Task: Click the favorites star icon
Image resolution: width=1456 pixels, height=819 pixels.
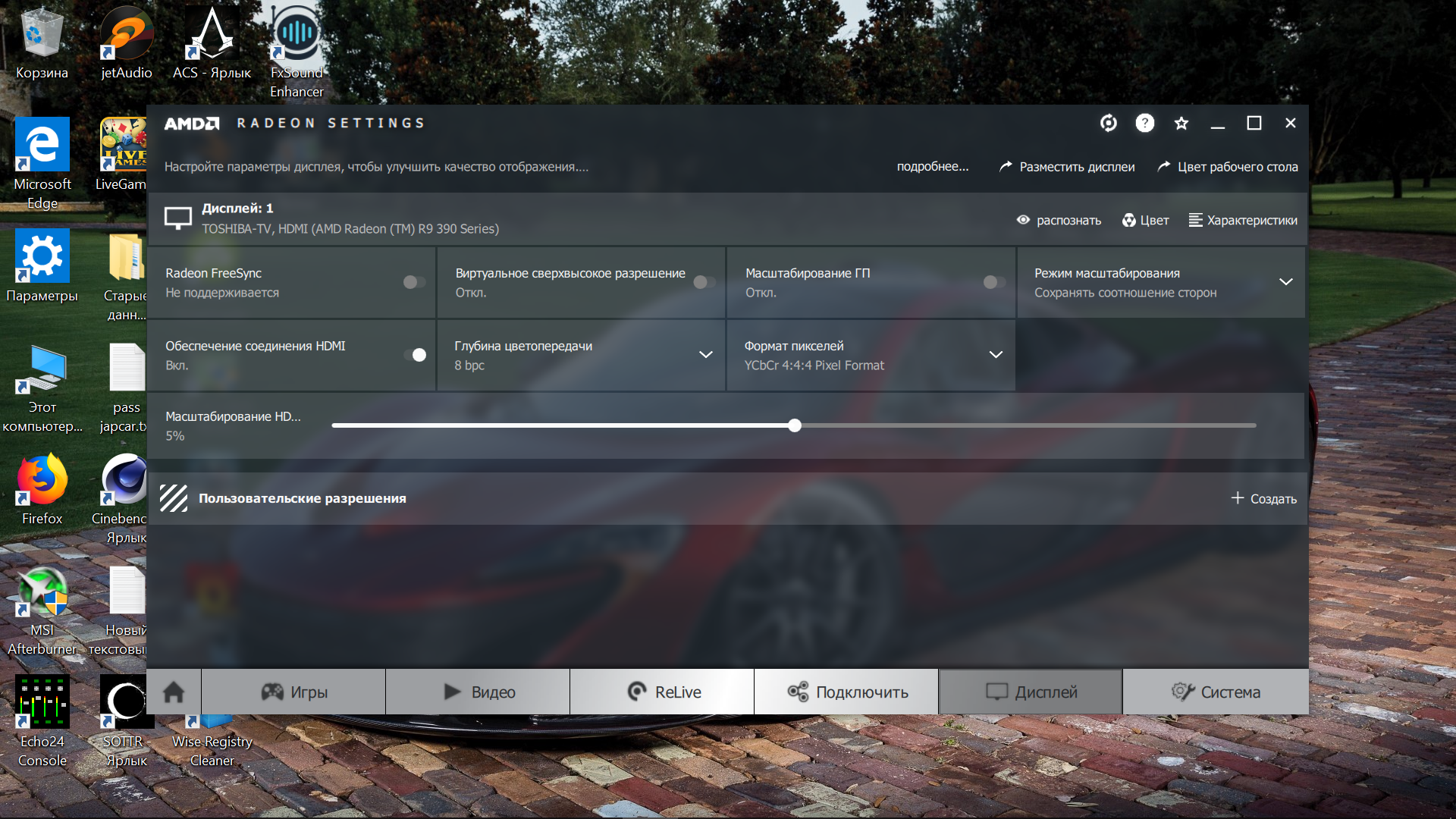Action: click(1181, 123)
